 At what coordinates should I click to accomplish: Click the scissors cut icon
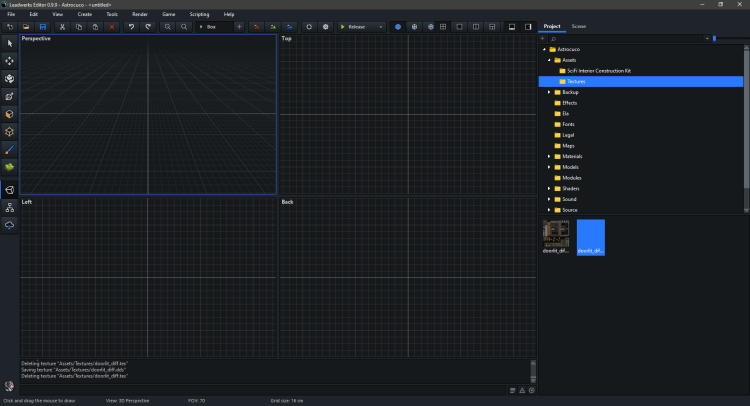[x=61, y=27]
